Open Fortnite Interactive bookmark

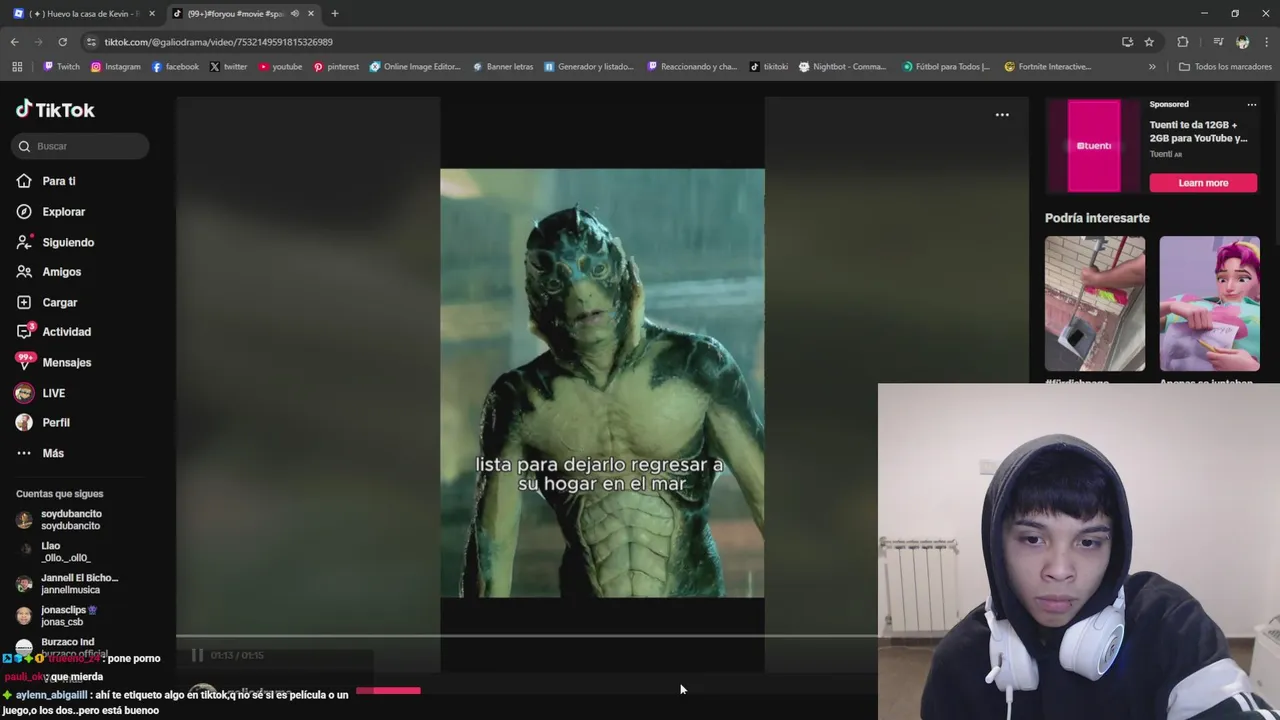pos(1047,67)
